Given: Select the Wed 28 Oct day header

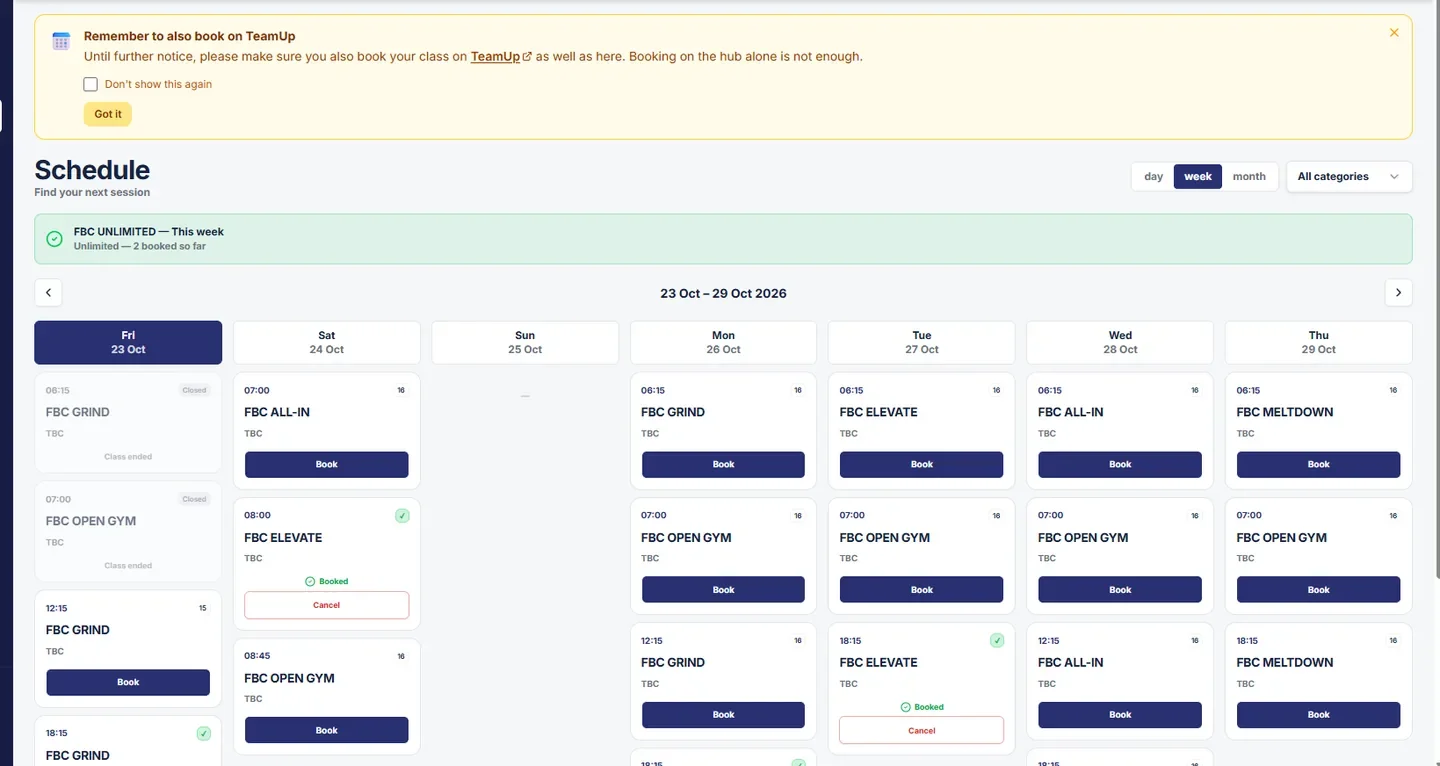Looking at the screenshot, I should [1120, 342].
